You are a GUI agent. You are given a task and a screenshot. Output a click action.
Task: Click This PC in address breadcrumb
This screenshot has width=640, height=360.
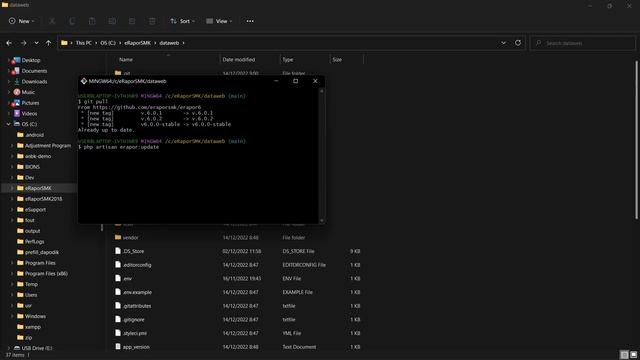pos(83,43)
